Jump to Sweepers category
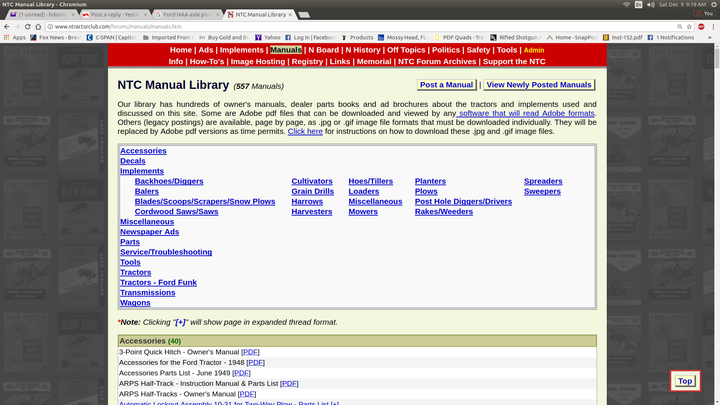 point(542,191)
